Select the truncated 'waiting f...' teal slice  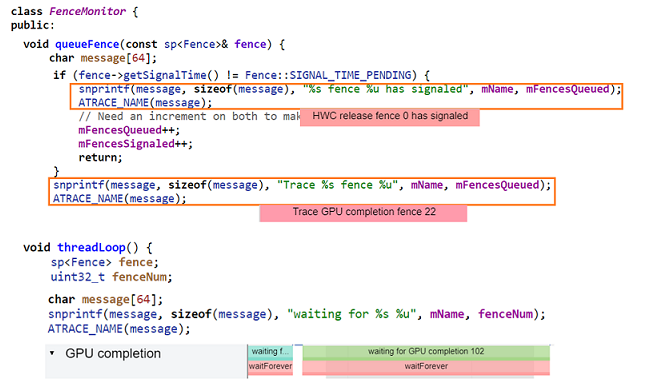point(270,352)
